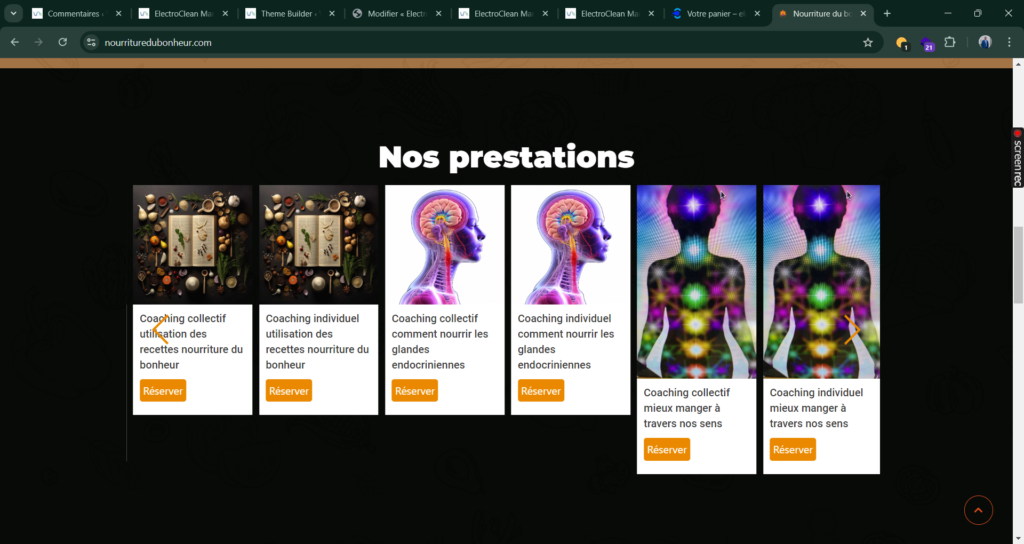Screen dimensions: 1024x544
Task: Click title Coaching collectif comment nourrir les glandes
Action: pyautogui.click(x=440, y=342)
